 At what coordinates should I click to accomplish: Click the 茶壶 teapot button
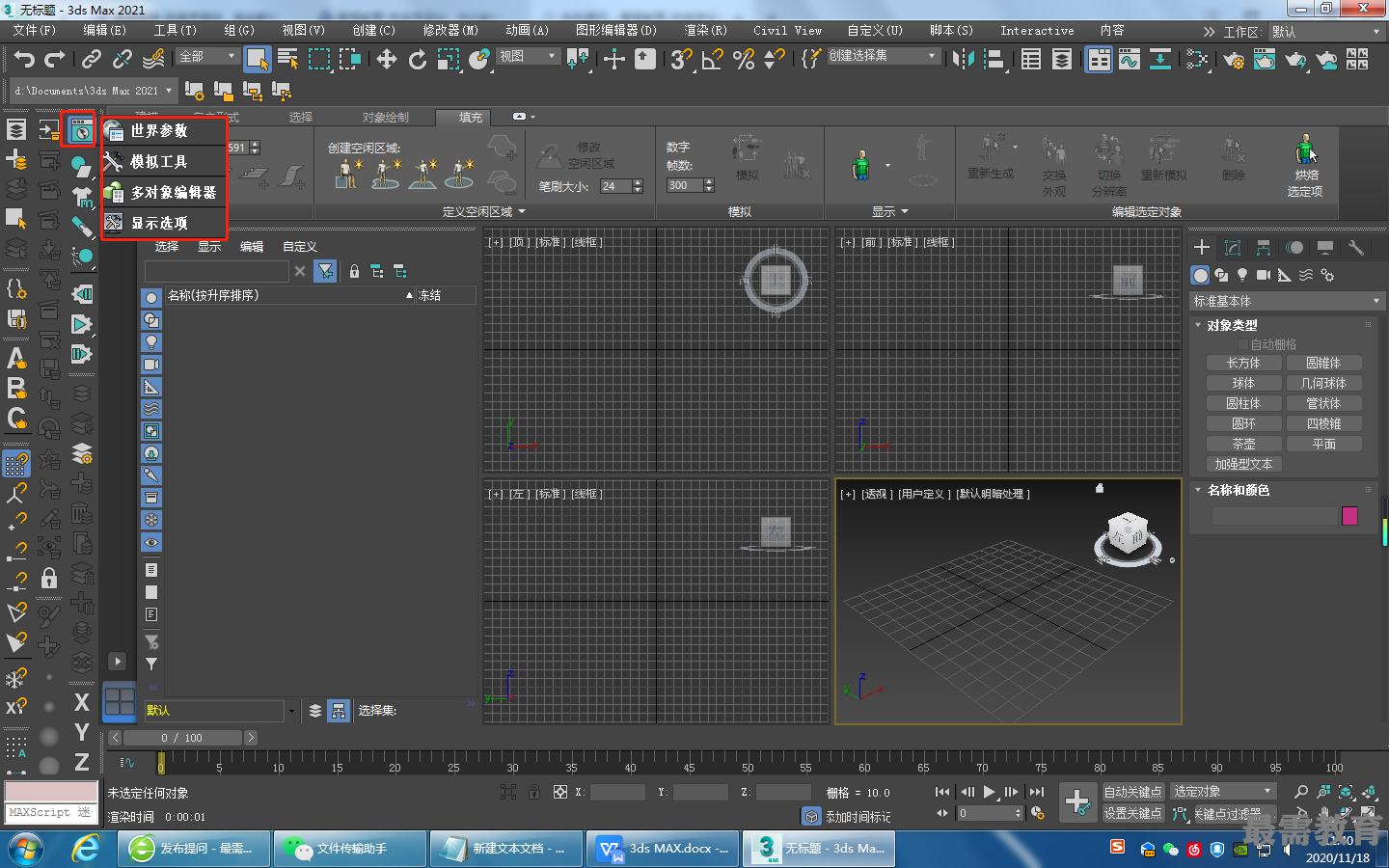pos(1243,444)
